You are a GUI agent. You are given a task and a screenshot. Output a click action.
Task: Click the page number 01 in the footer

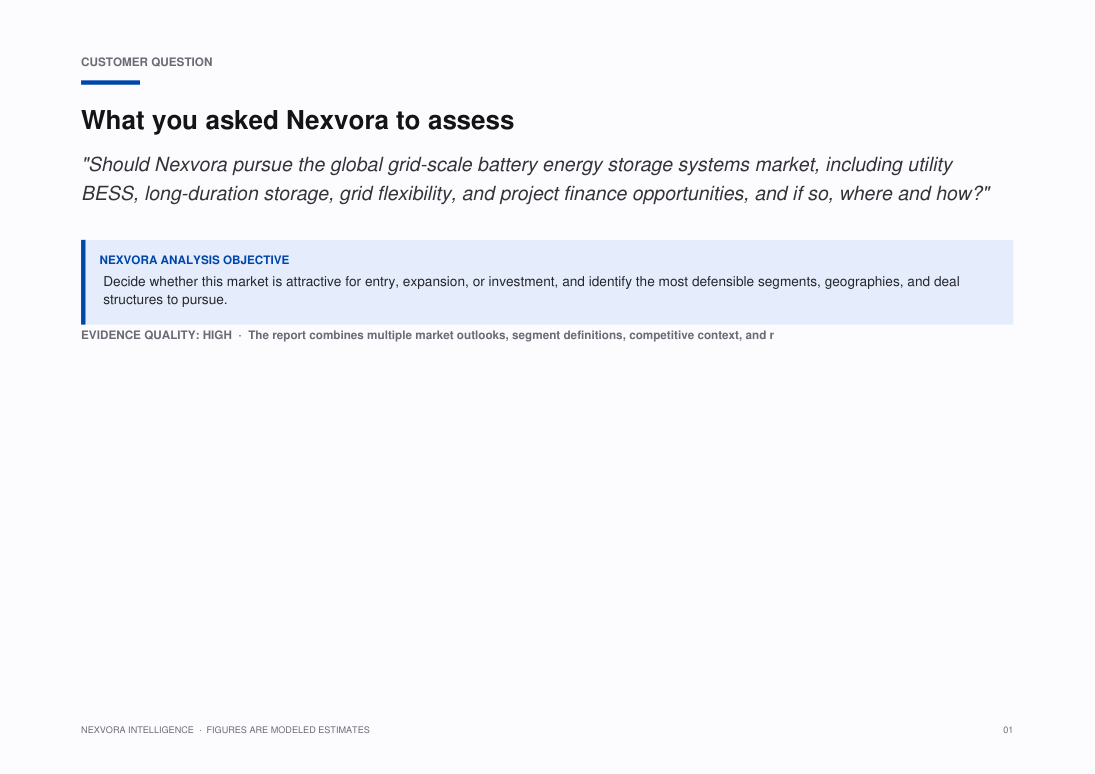[1008, 730]
